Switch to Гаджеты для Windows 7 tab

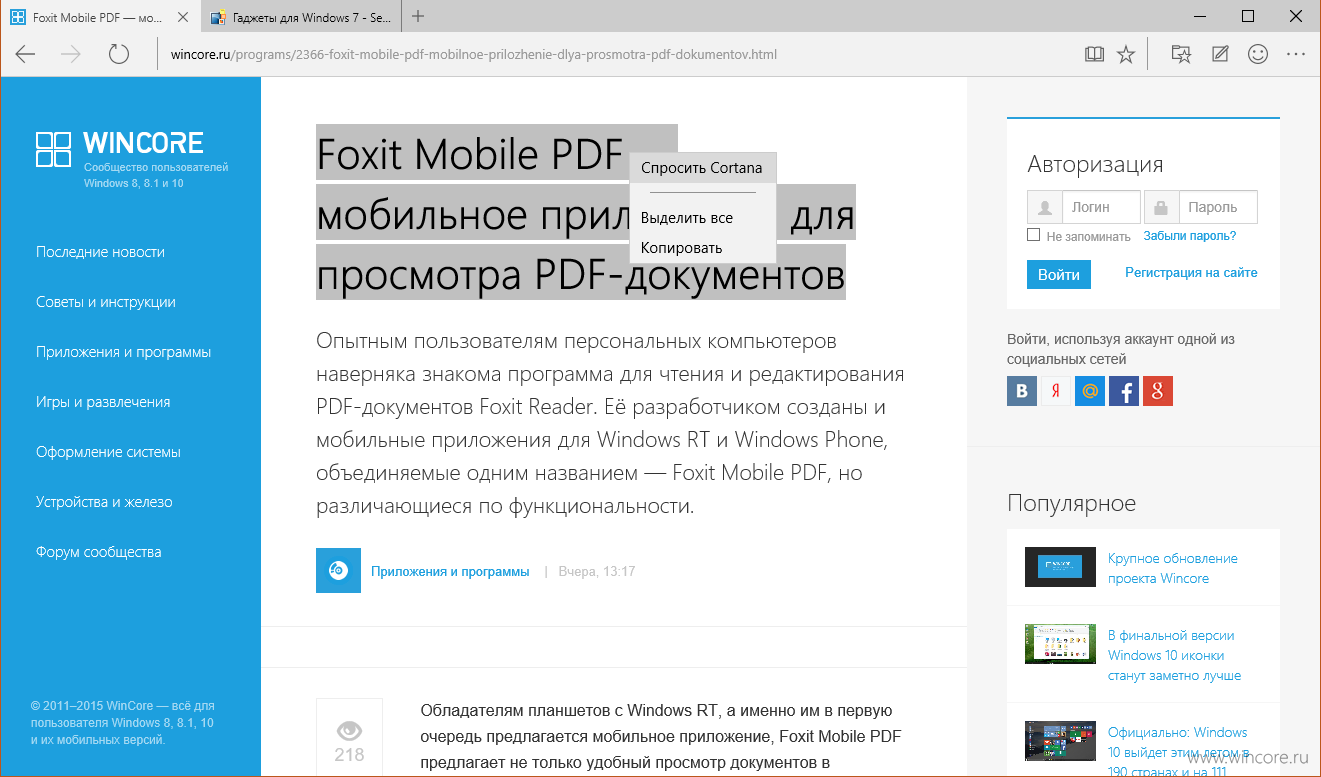tap(301, 17)
